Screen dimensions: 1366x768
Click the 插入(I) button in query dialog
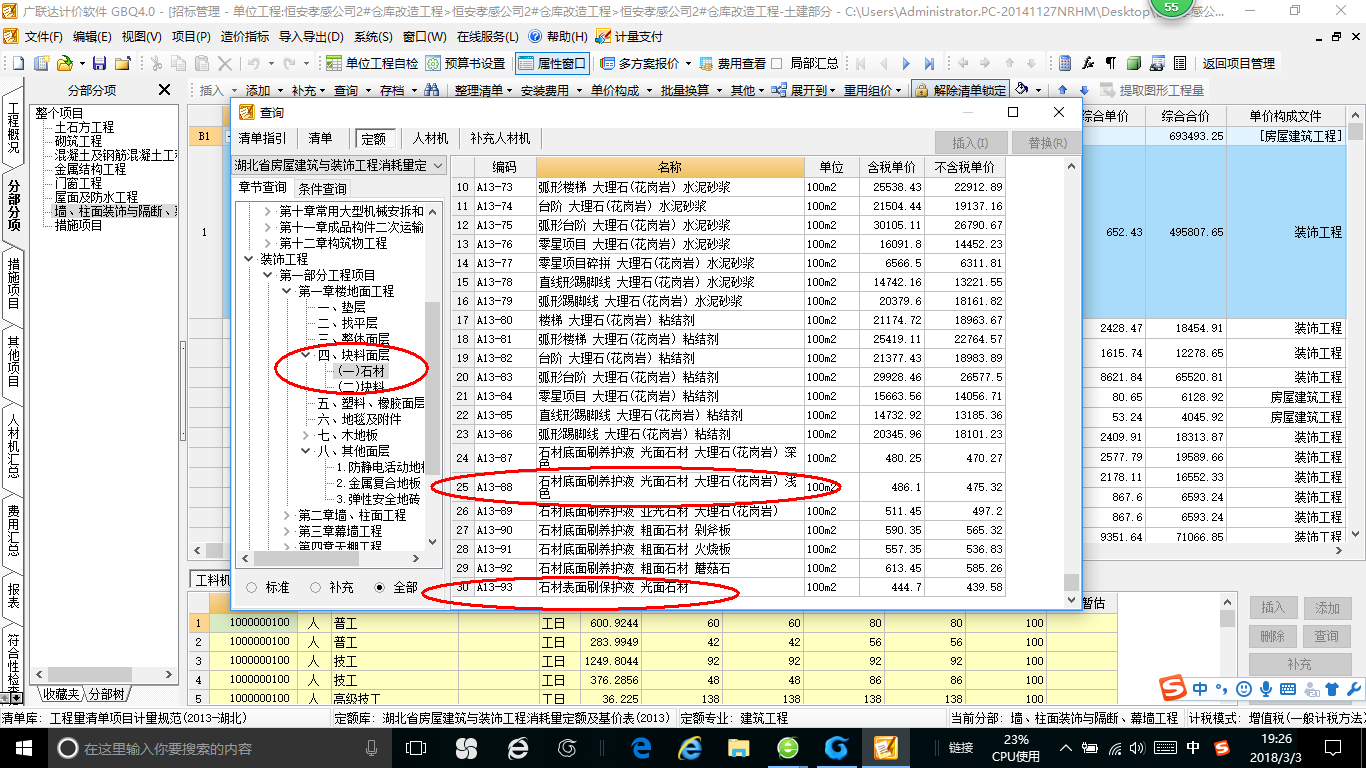970,143
